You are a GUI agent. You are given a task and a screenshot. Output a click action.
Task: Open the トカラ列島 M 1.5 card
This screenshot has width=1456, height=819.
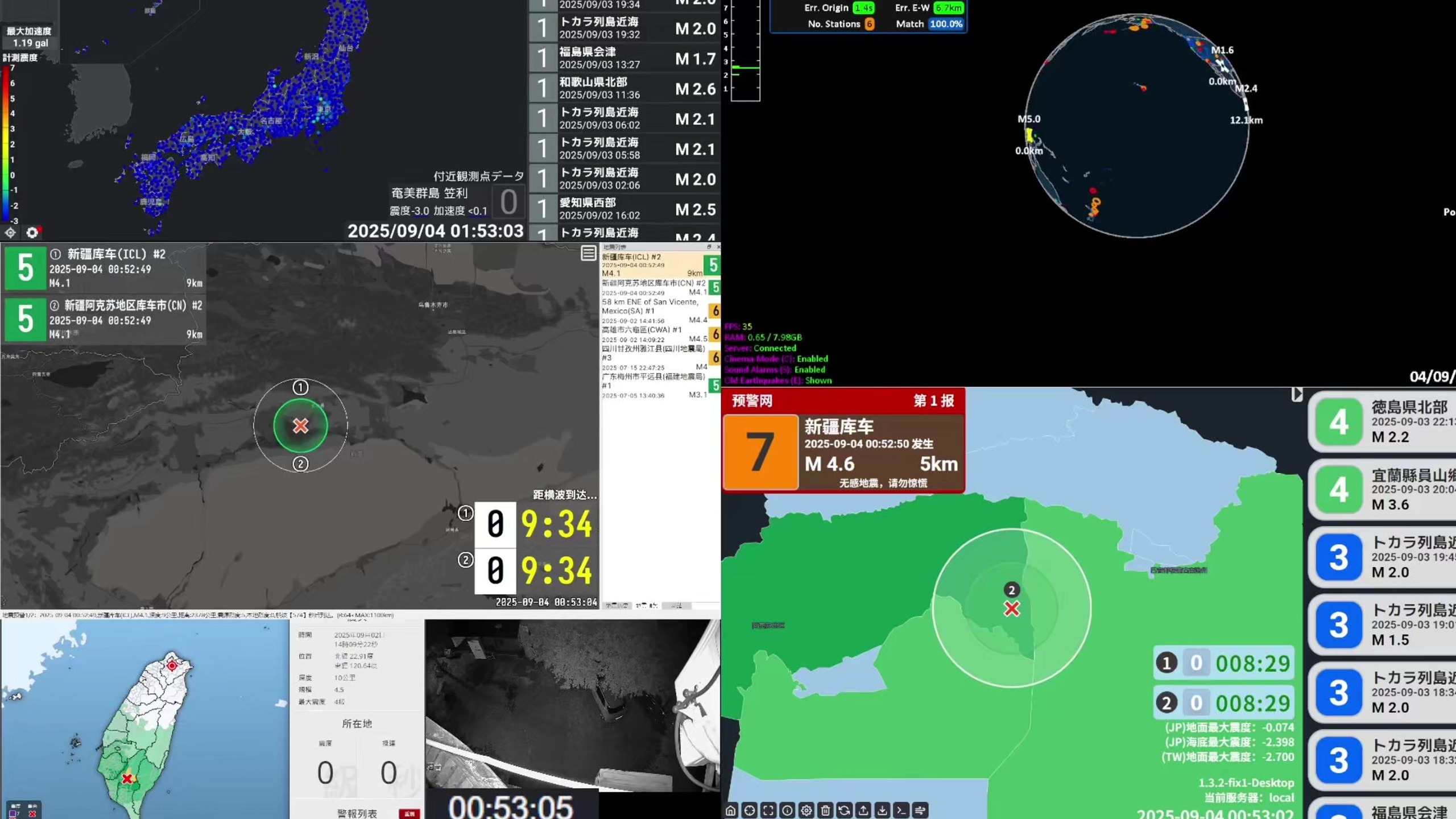(x=1382, y=624)
